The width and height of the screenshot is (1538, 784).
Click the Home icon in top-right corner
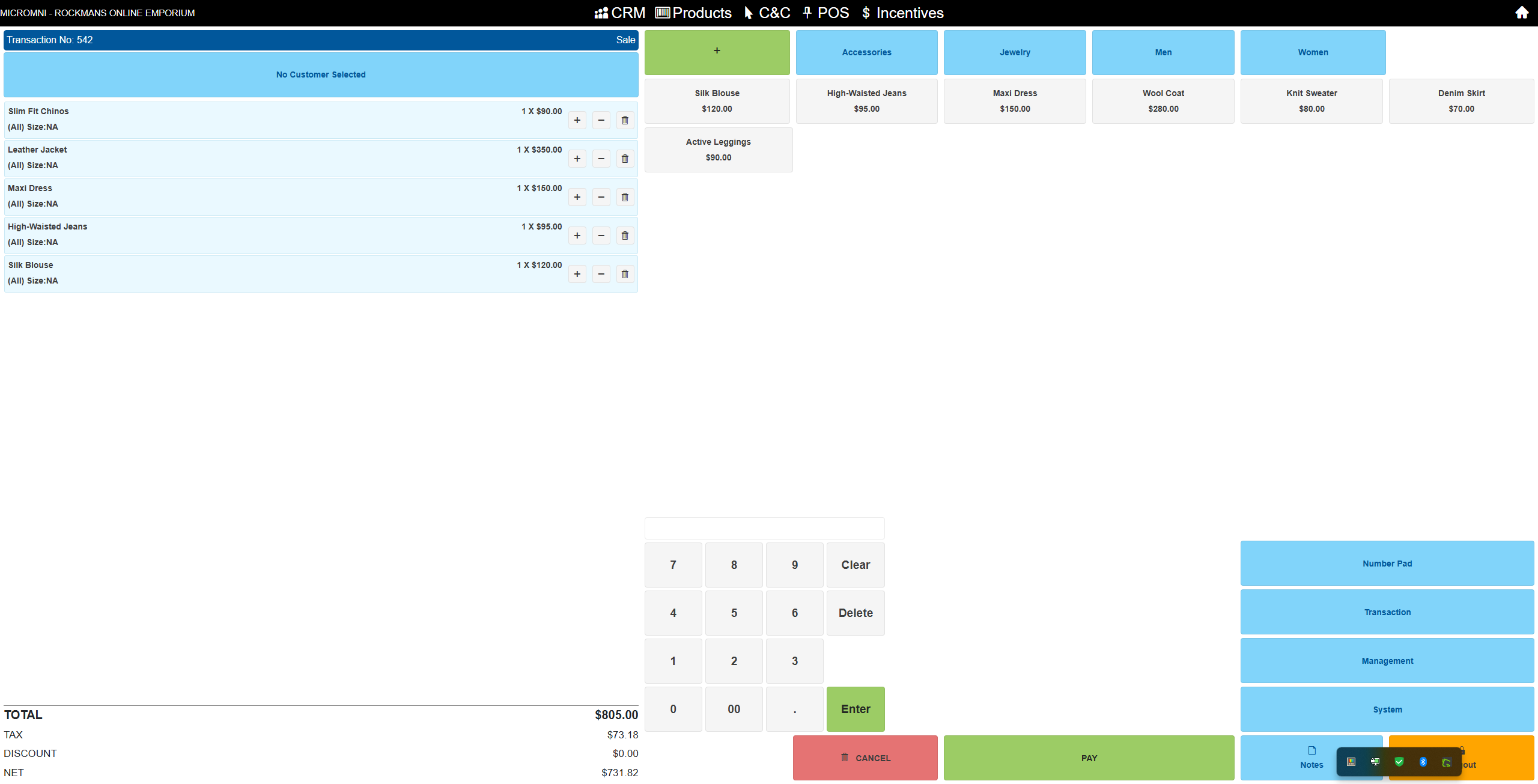coord(1522,12)
